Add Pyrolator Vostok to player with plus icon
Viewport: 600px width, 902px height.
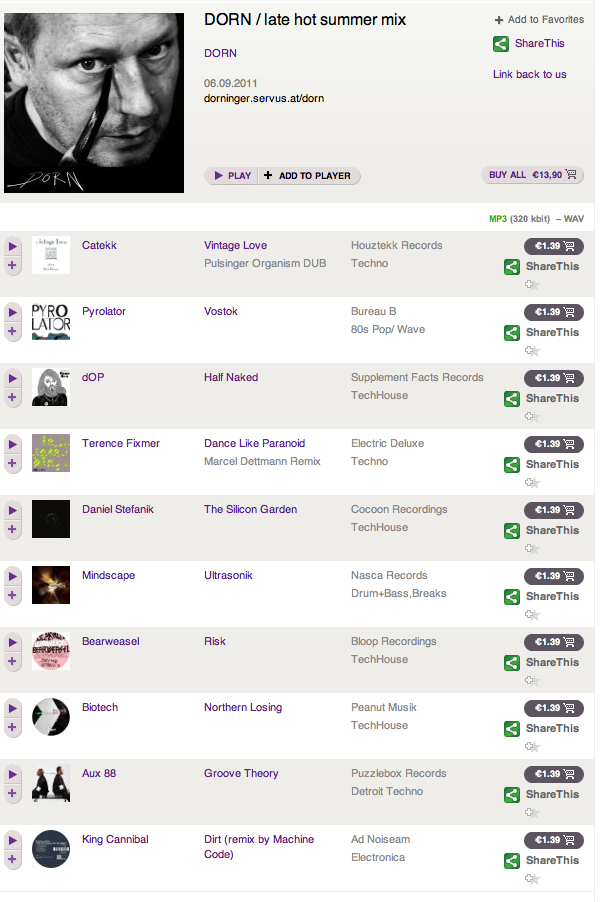[x=12, y=331]
